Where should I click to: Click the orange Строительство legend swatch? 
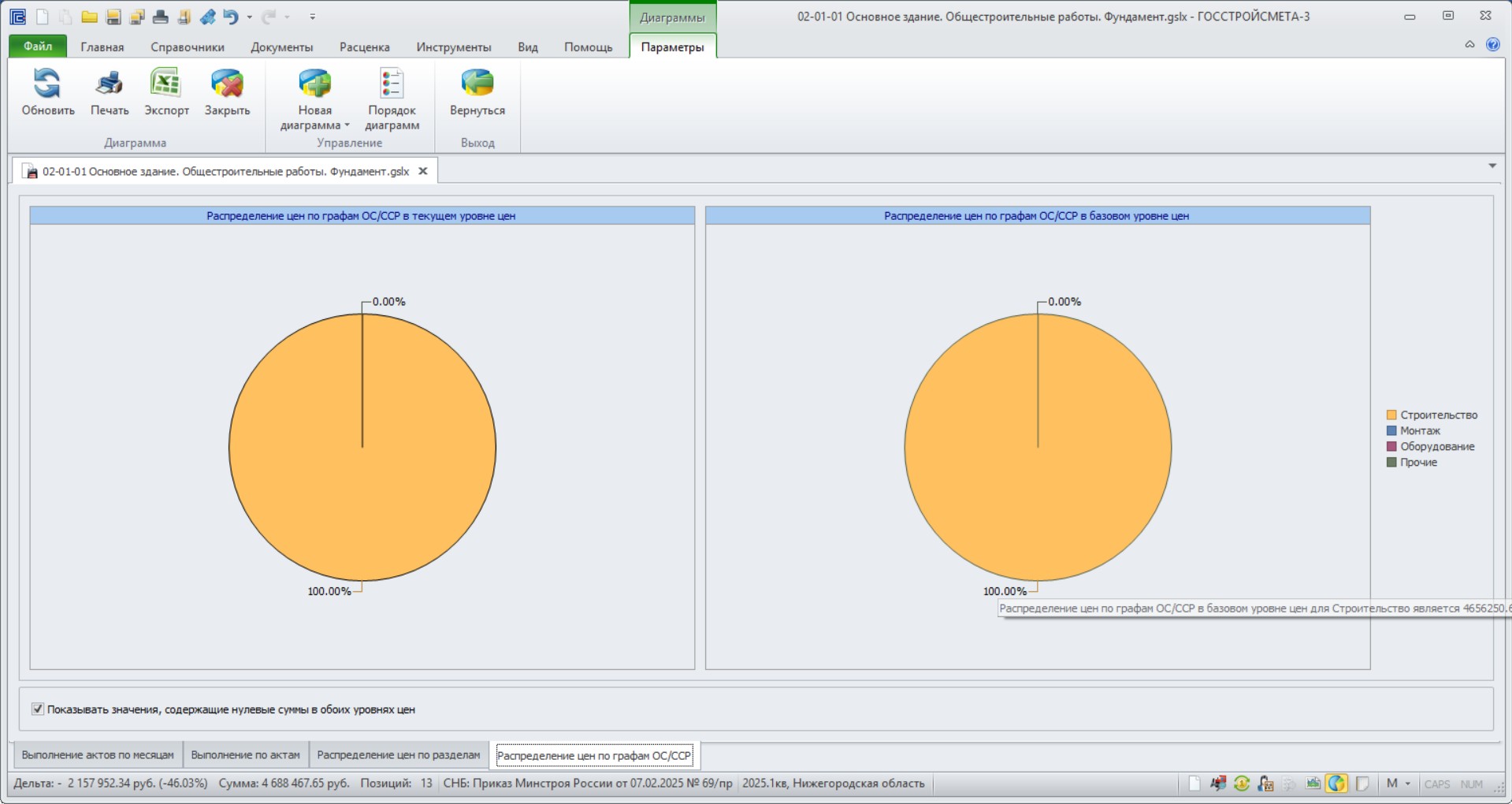tap(1391, 415)
